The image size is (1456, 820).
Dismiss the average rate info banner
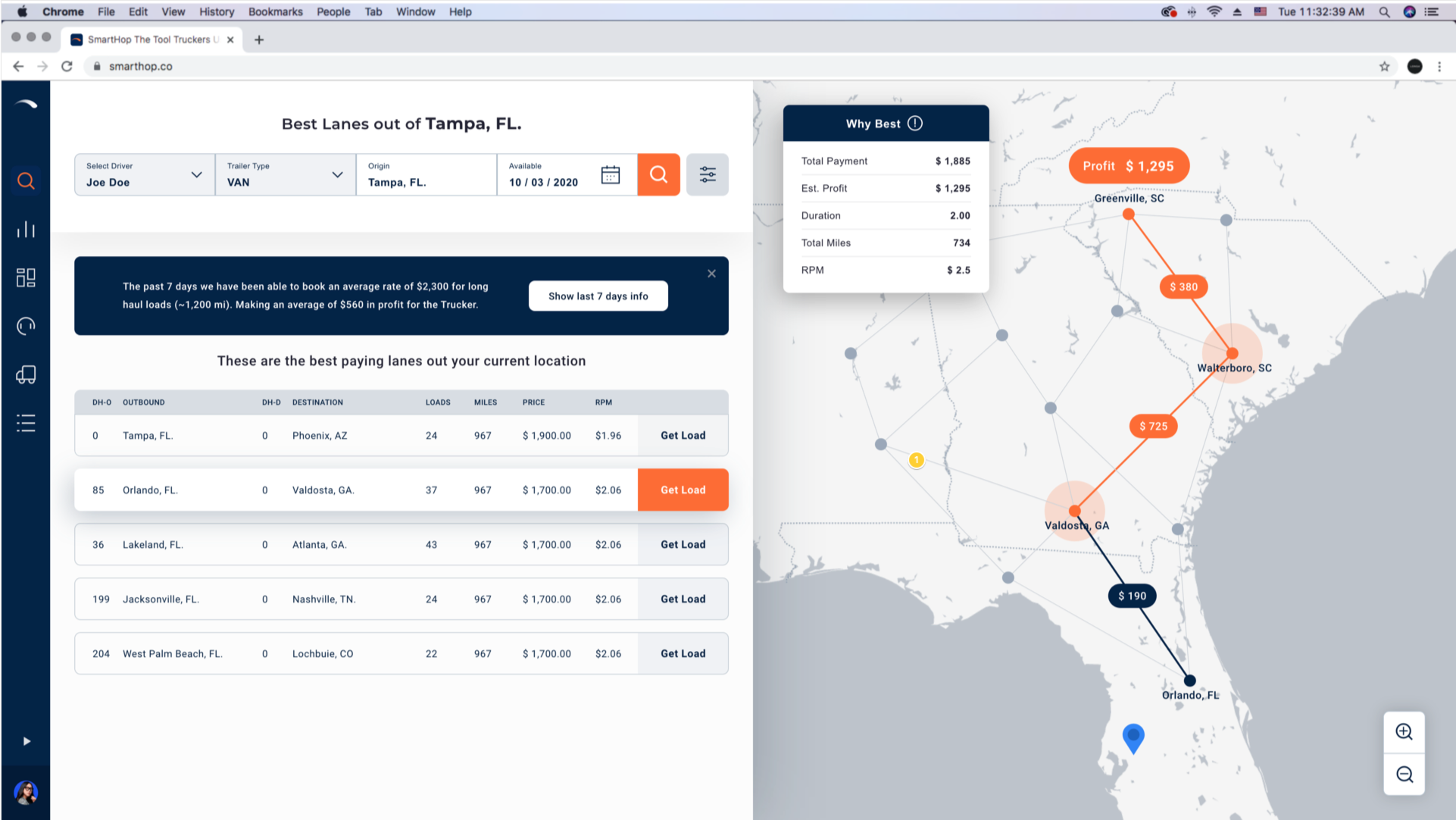pos(711,274)
